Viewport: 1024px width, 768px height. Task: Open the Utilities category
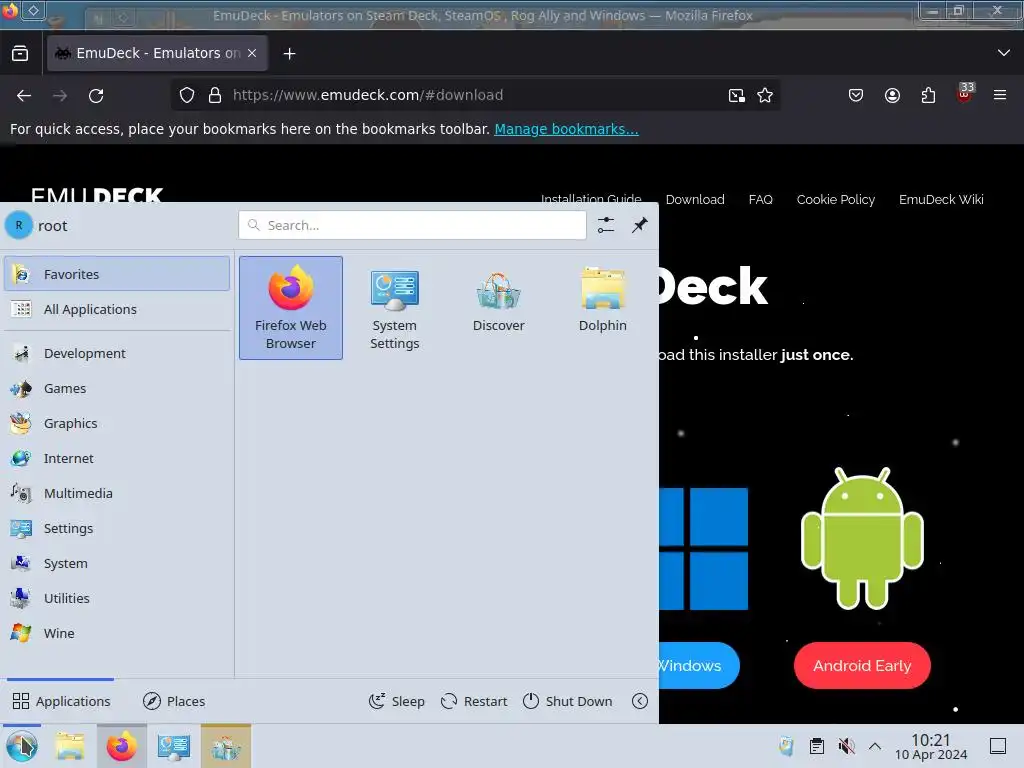(x=117, y=598)
